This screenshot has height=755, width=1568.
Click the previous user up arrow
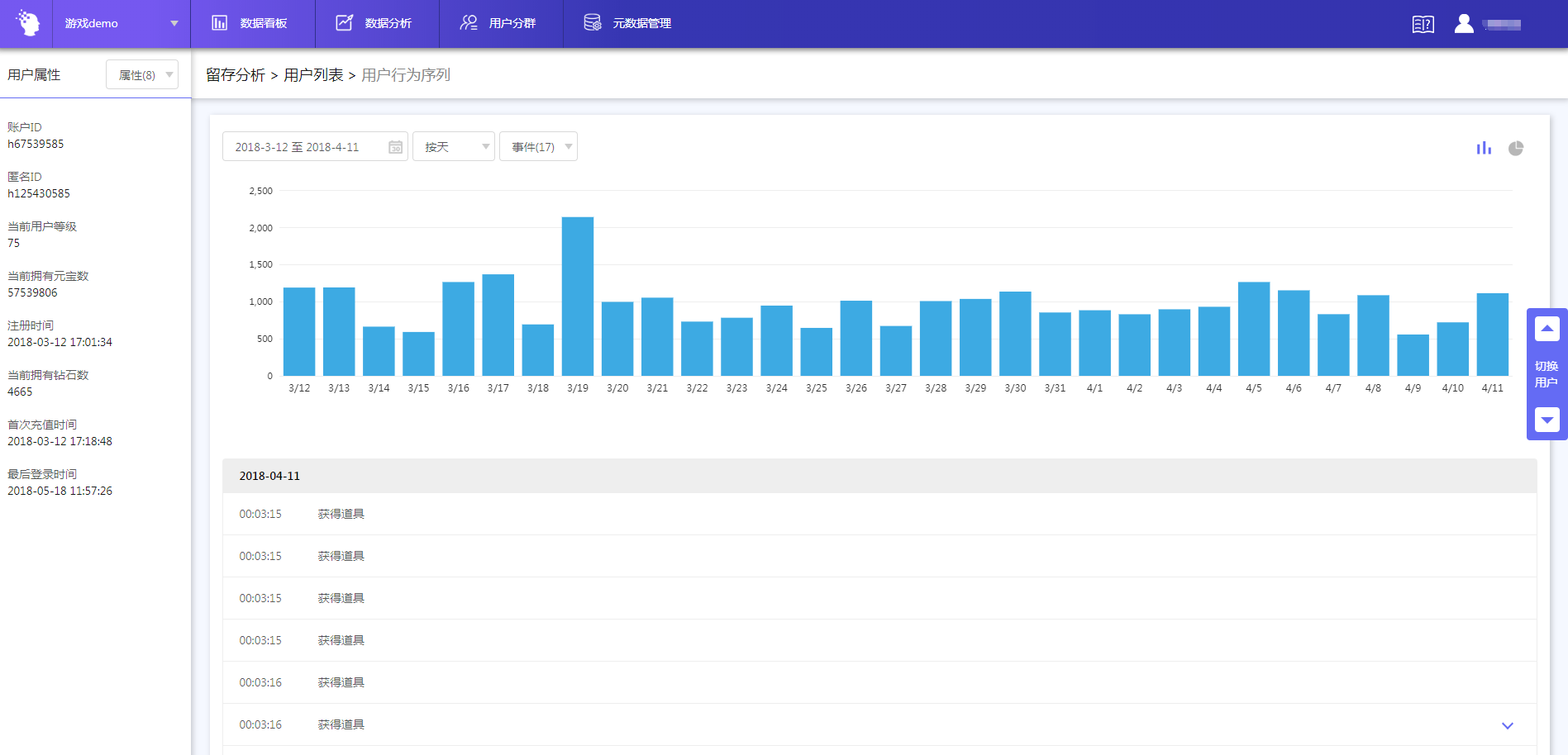point(1547,329)
